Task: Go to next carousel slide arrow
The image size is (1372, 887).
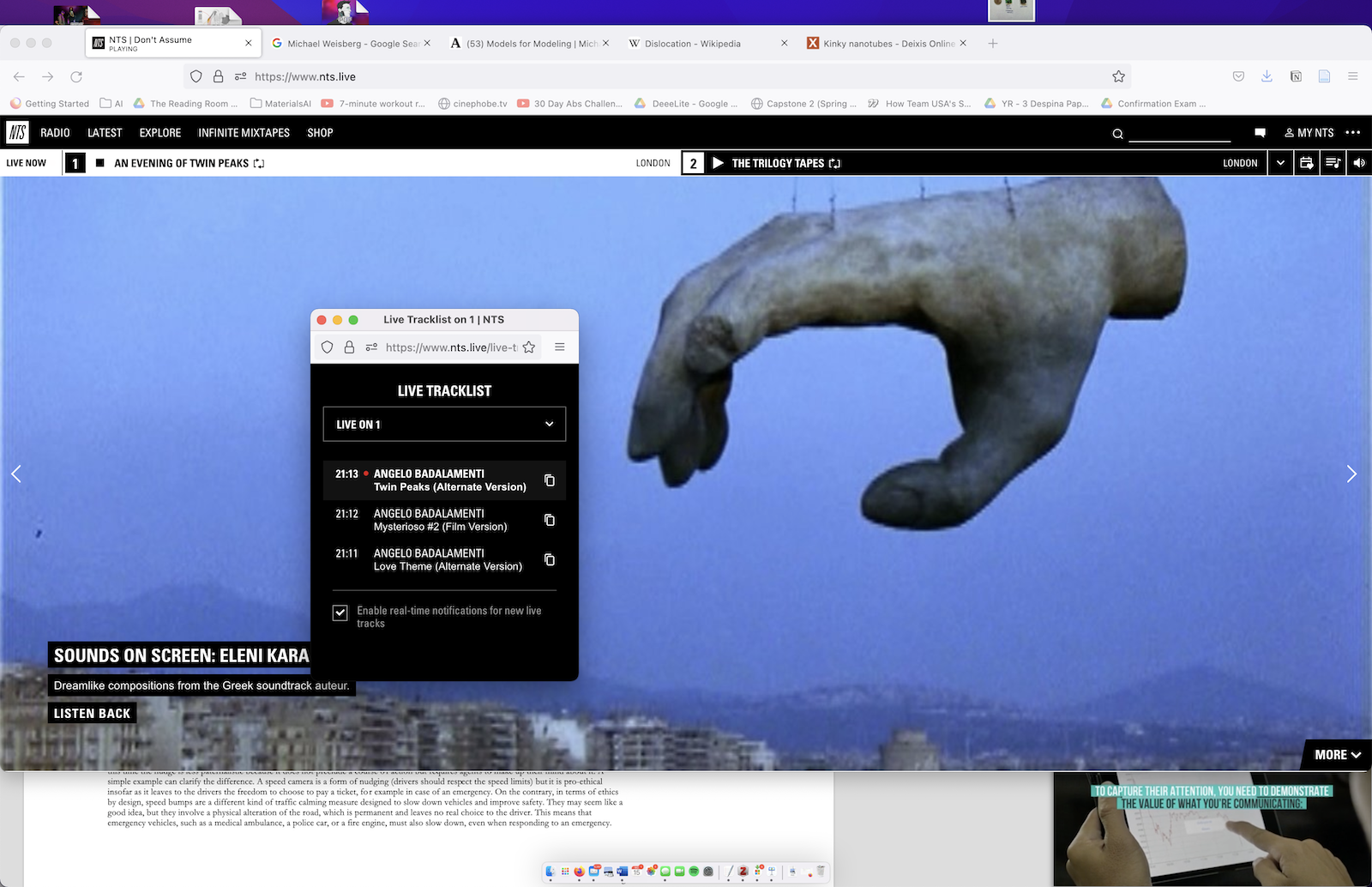Action: (1351, 474)
